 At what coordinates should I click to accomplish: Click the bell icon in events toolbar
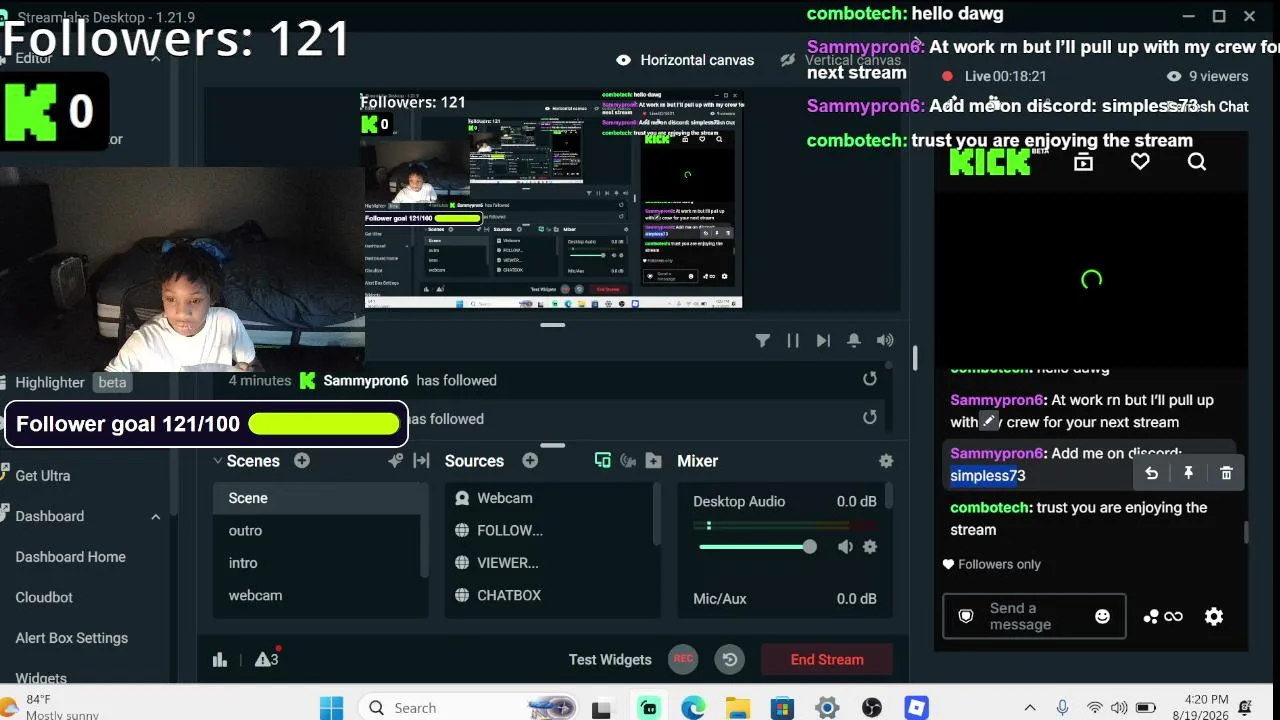click(854, 341)
